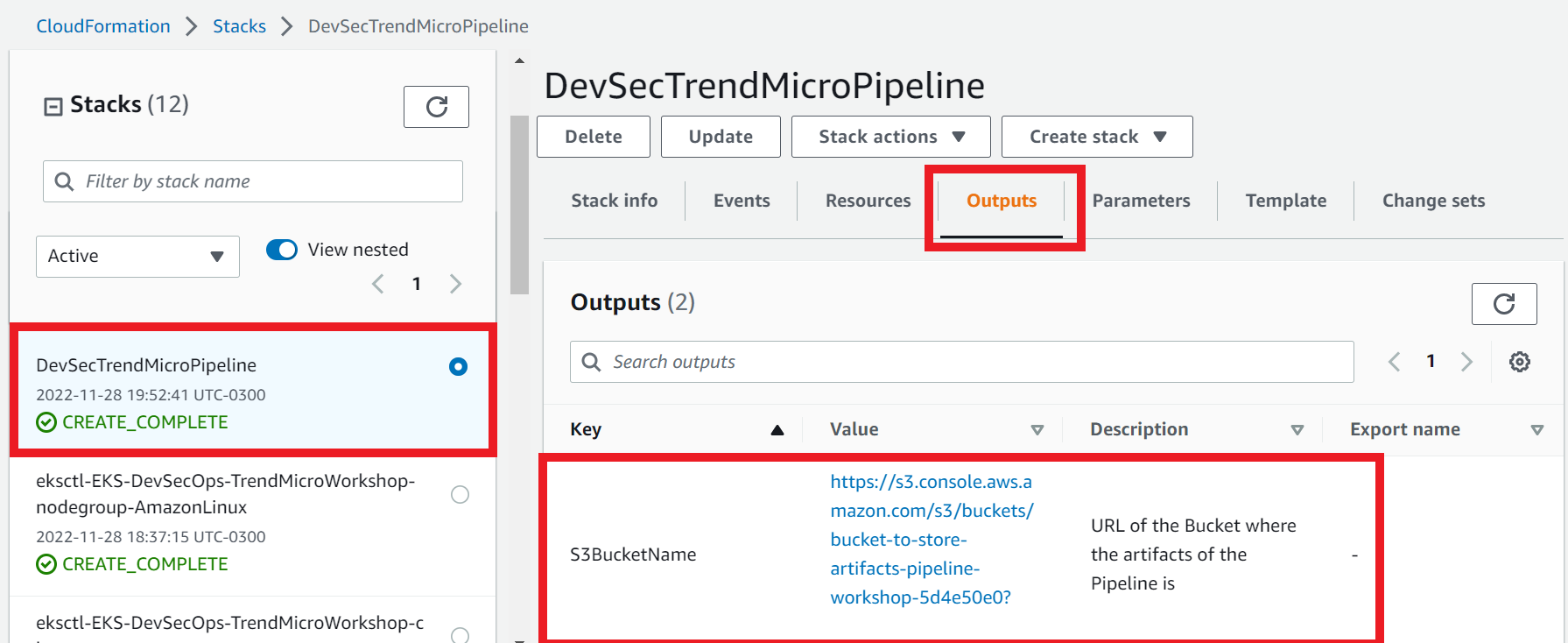Viewport: 1568px width, 643px height.
Task: Click the DevSecTrendMicroPipeline breadcrumb text
Action: click(418, 26)
